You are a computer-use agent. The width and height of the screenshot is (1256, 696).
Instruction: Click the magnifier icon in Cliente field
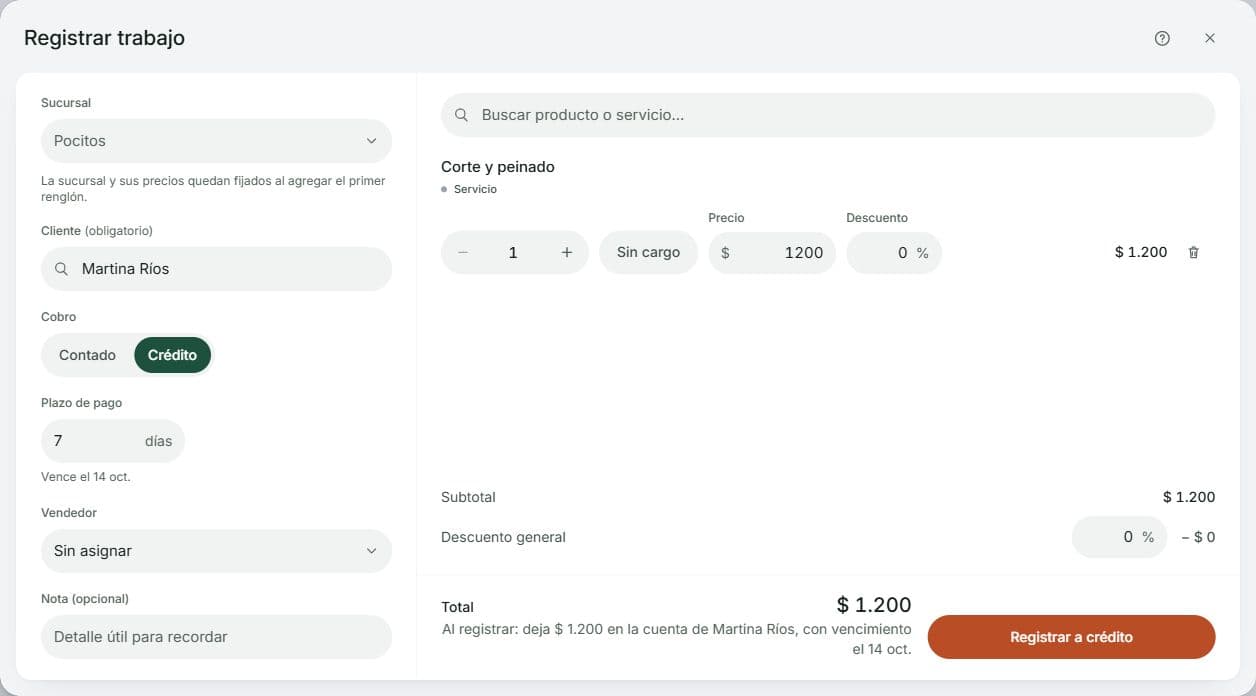(61, 269)
